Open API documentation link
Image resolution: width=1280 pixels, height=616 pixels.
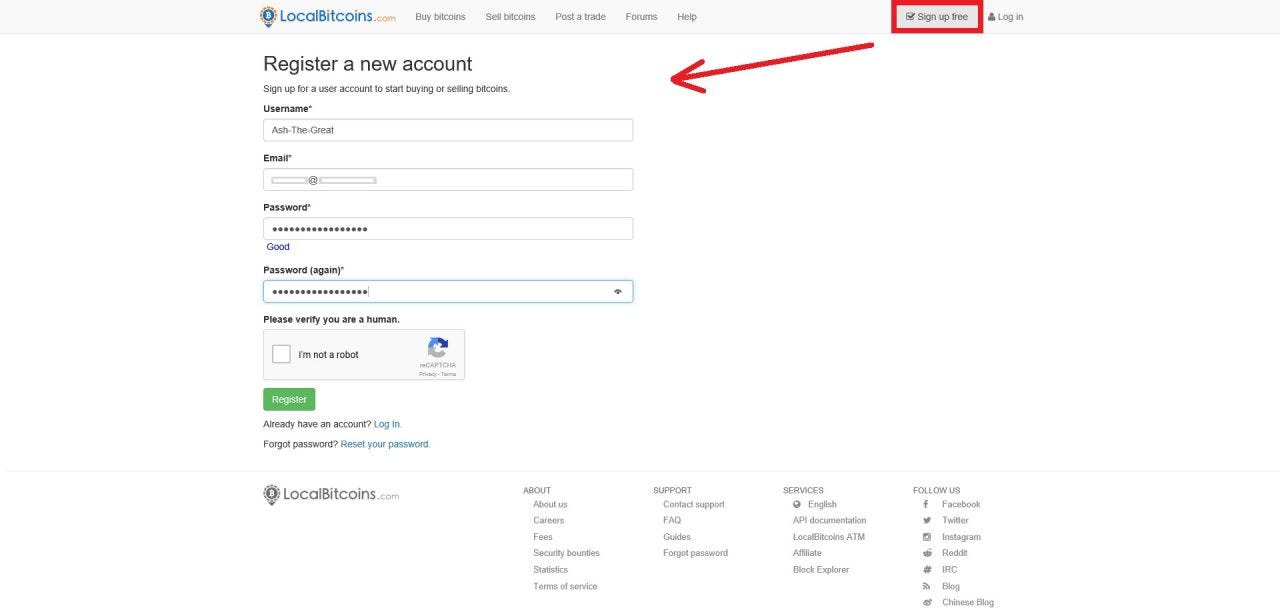click(830, 520)
